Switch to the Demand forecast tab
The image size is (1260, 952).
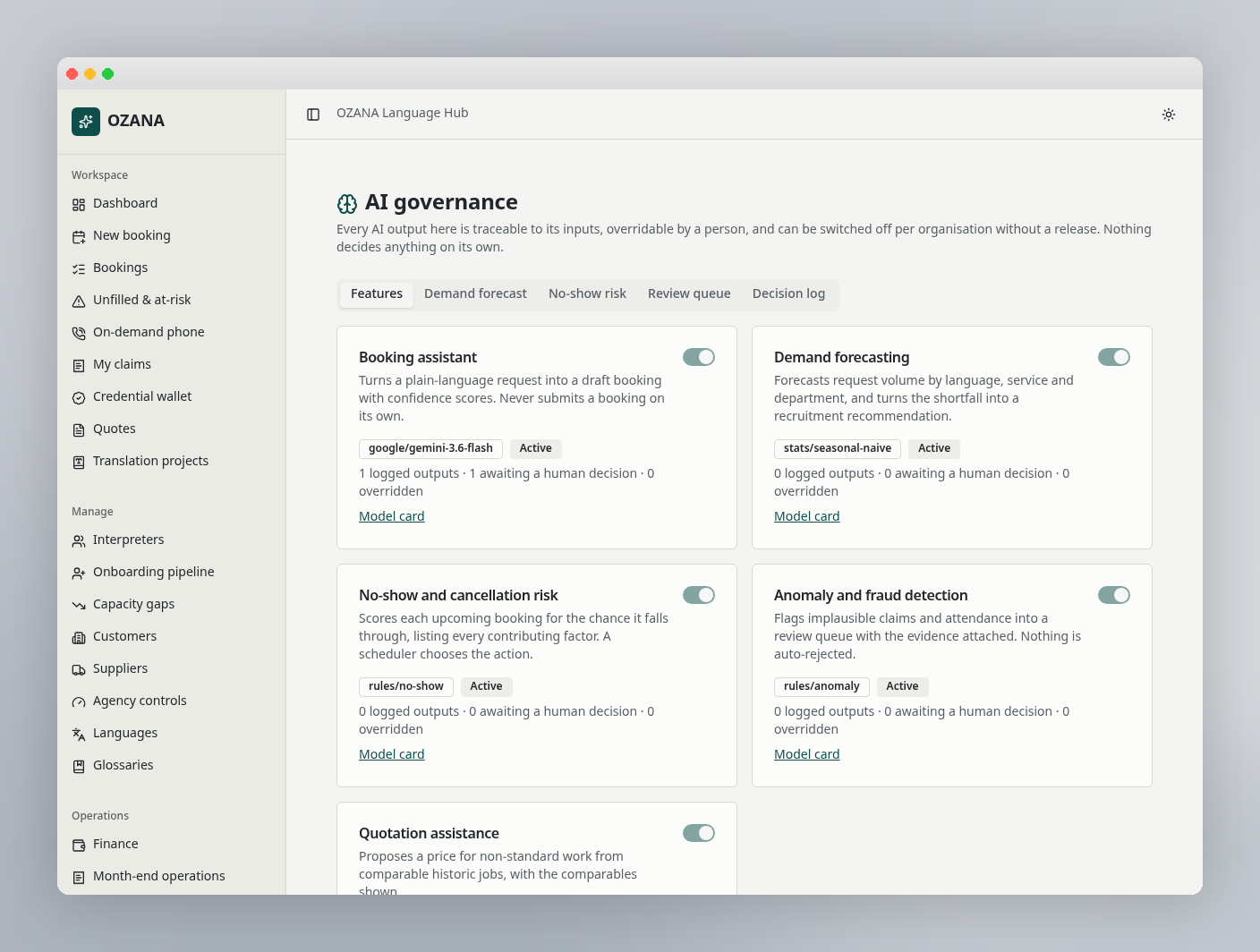475,293
